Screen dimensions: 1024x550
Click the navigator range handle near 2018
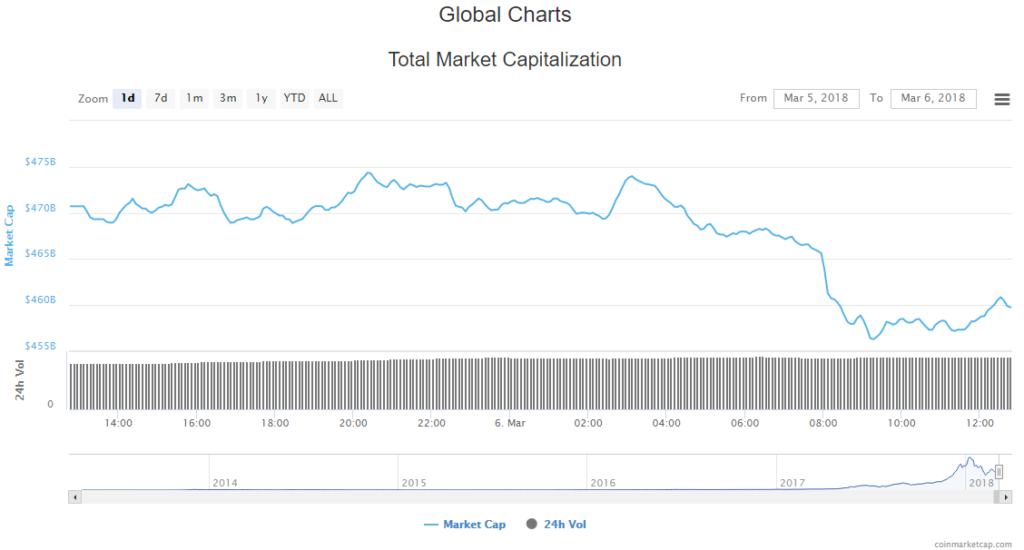coord(998,472)
